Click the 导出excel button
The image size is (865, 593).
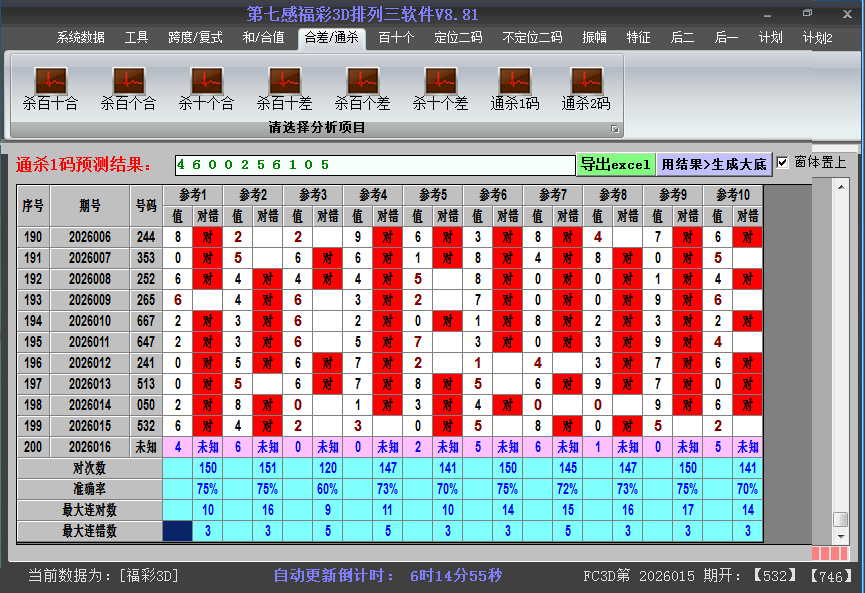tap(615, 164)
